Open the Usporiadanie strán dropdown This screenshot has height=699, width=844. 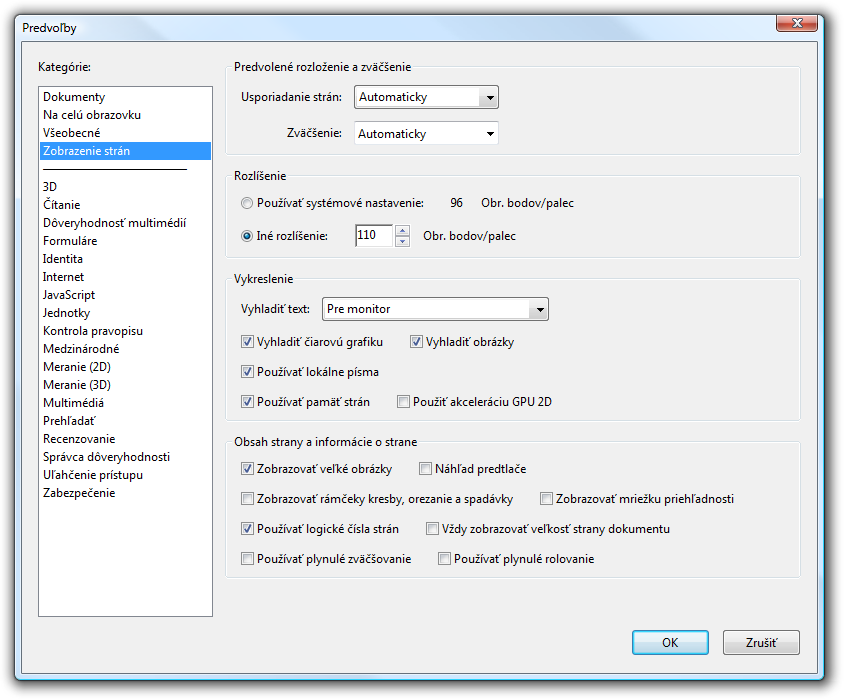click(488, 97)
